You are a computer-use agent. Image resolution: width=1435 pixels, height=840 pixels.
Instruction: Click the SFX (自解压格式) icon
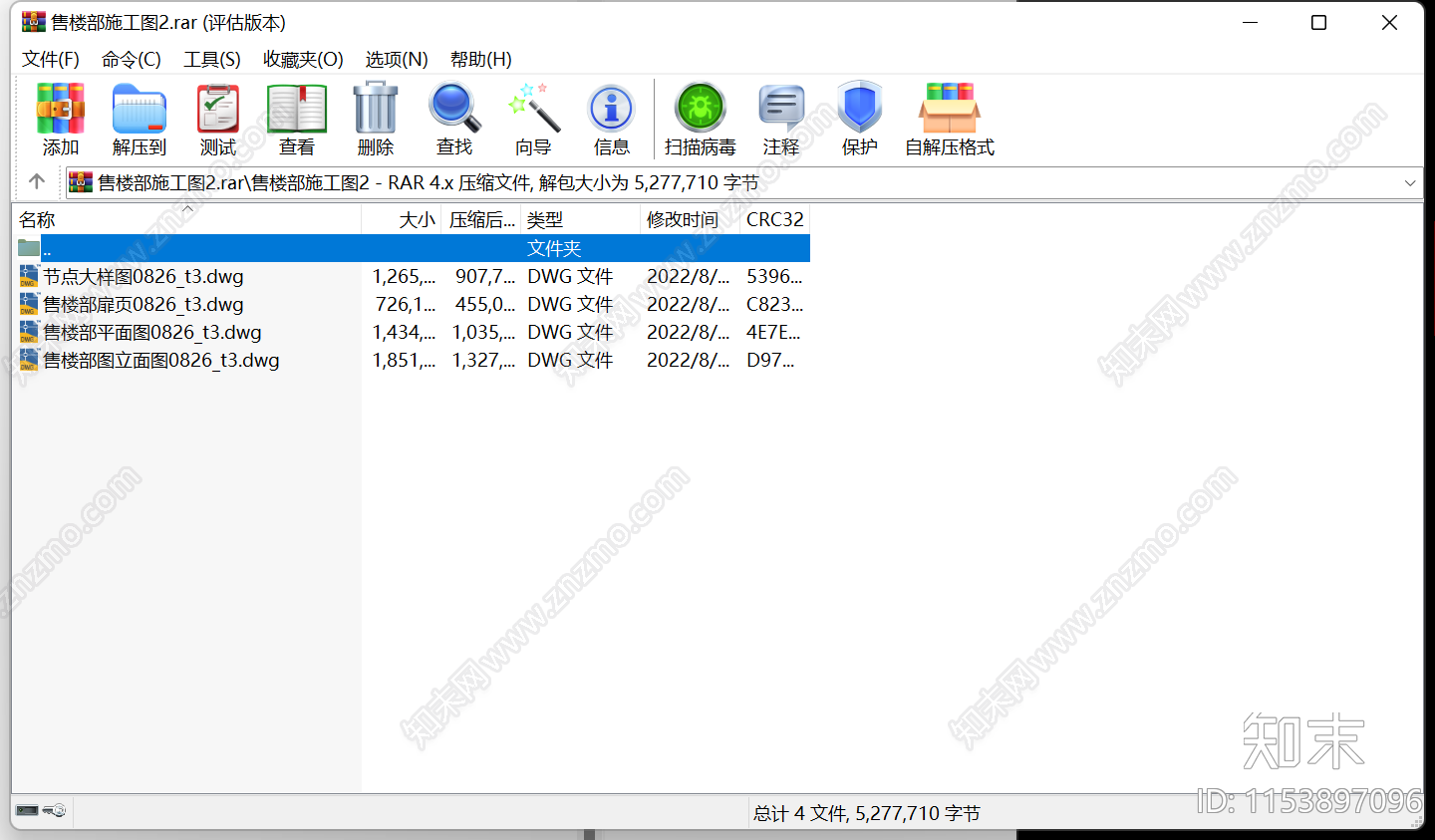click(x=949, y=109)
